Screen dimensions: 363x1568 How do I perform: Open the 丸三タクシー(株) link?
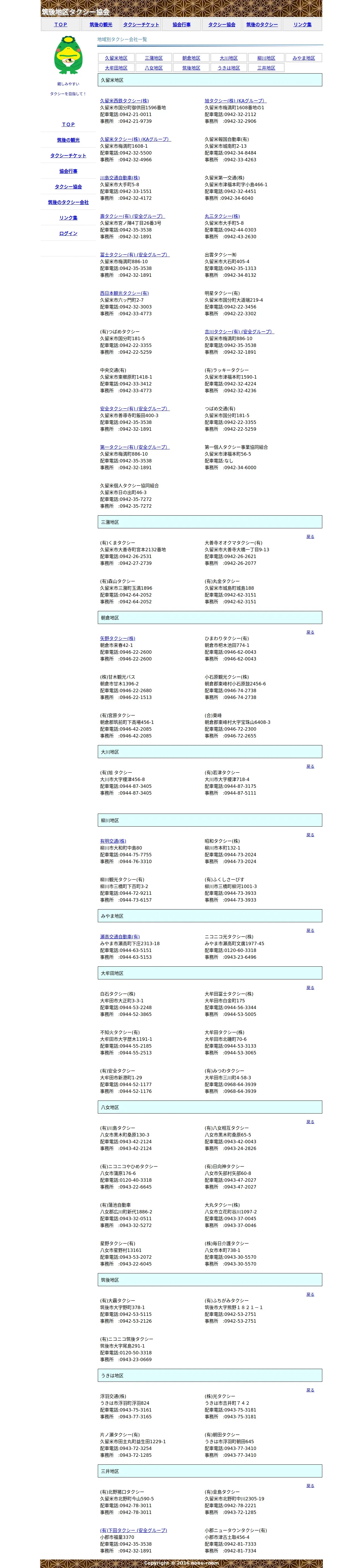point(222,216)
